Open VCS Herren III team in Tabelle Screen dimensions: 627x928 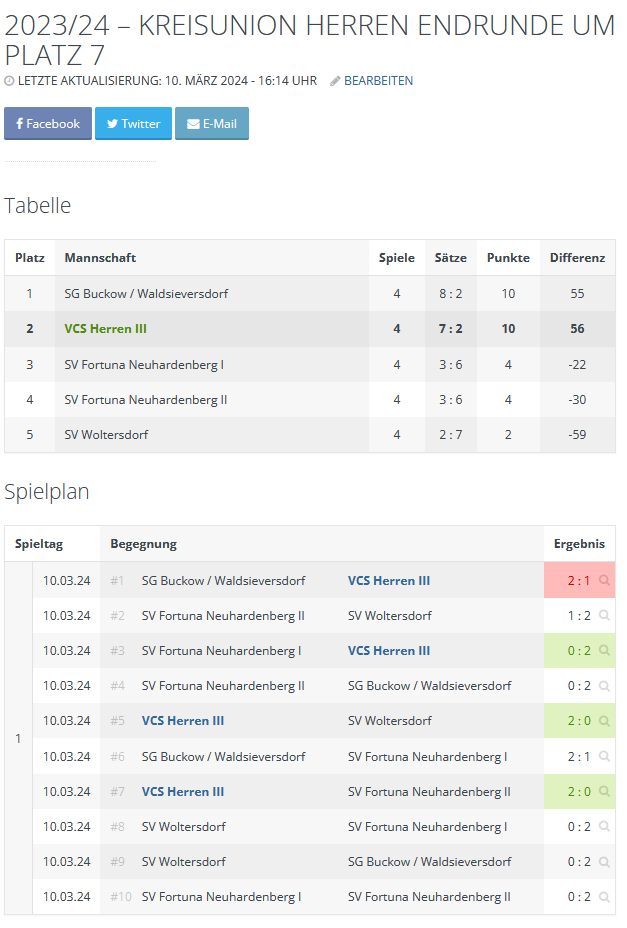pos(106,329)
